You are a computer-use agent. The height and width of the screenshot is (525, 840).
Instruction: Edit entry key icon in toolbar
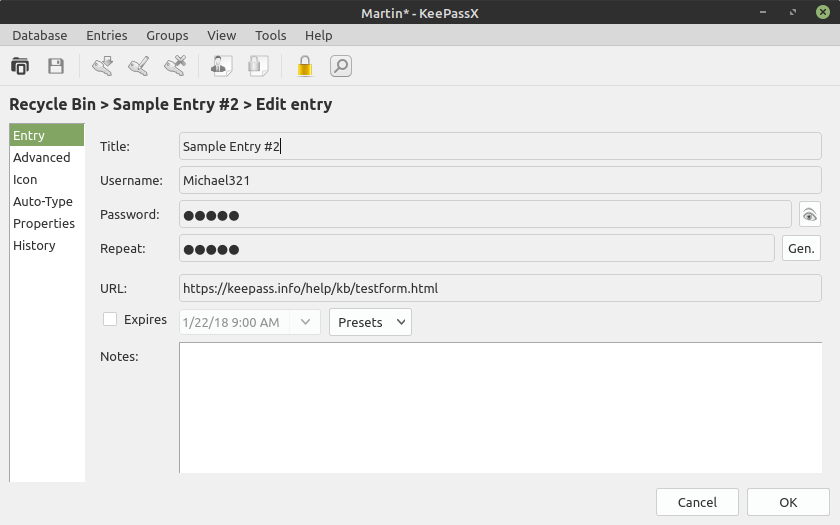click(139, 66)
